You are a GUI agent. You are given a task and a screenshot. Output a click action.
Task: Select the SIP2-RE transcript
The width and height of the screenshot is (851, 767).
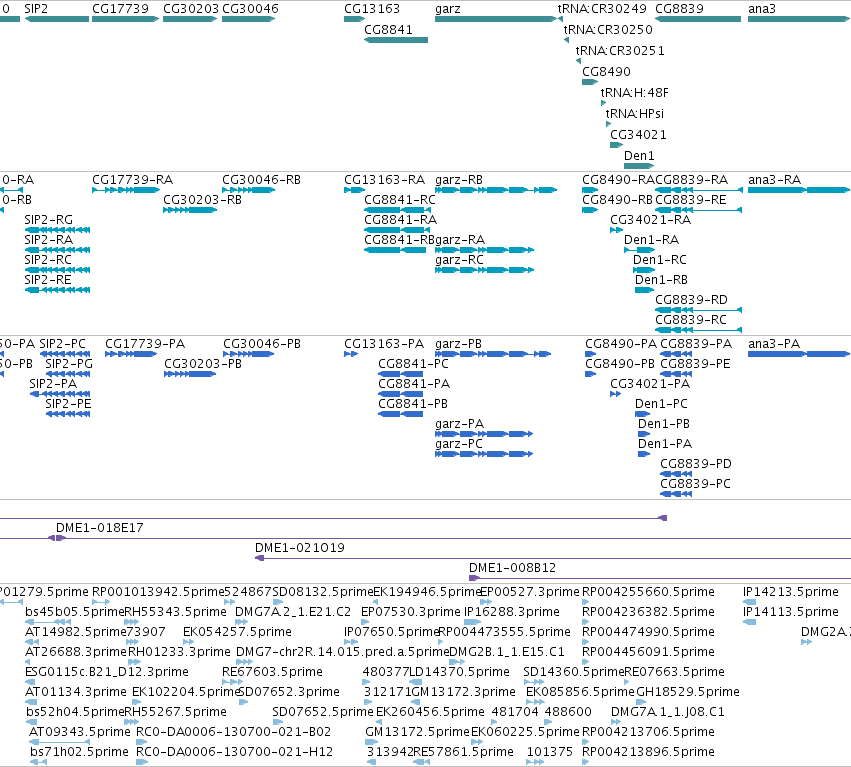coord(58,290)
